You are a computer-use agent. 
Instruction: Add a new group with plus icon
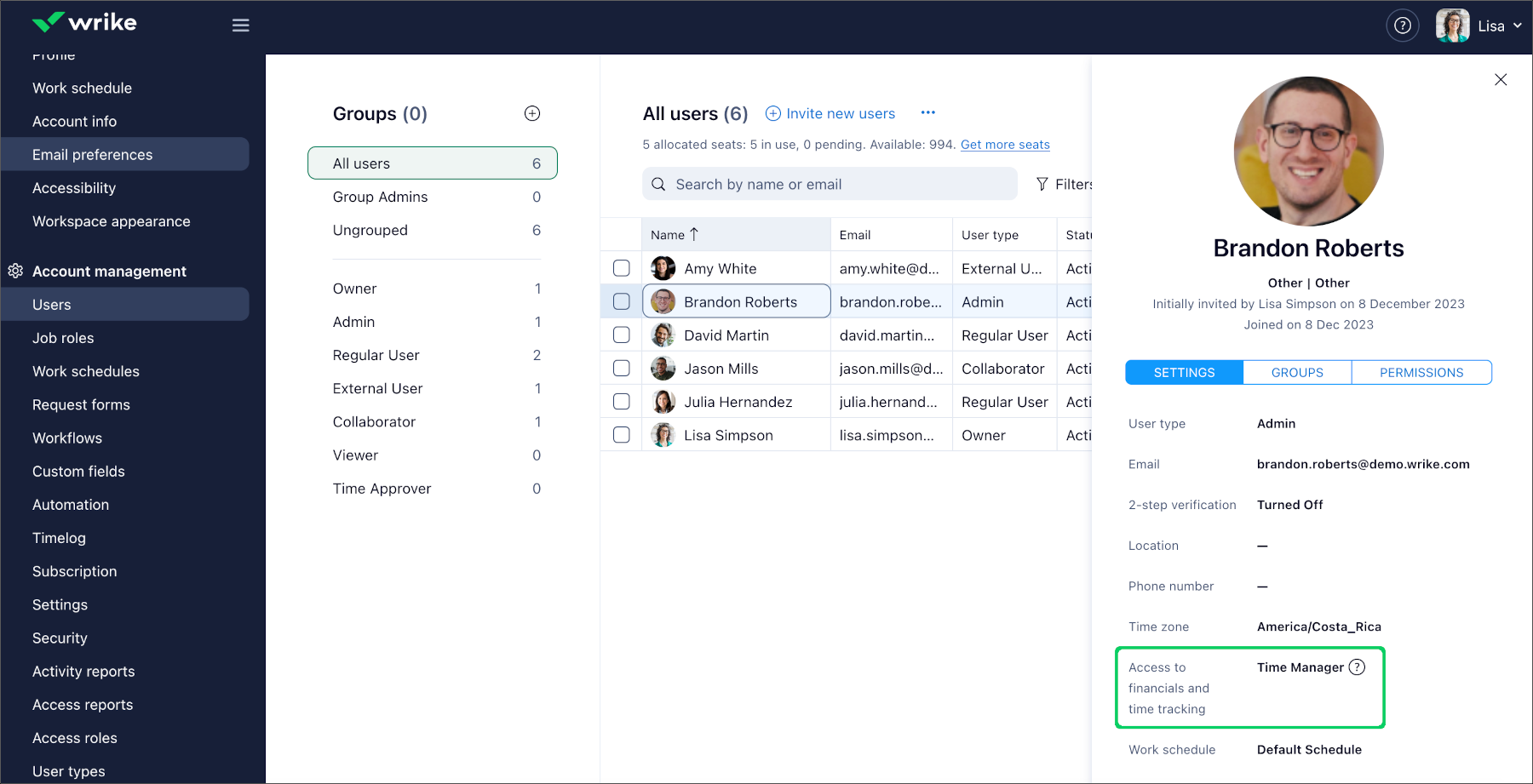click(x=532, y=113)
